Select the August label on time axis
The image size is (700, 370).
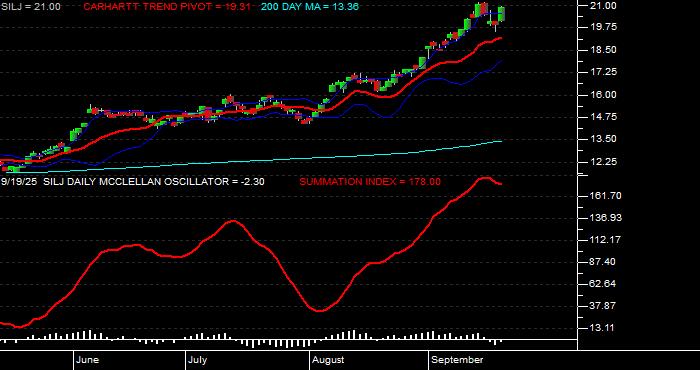328,360
